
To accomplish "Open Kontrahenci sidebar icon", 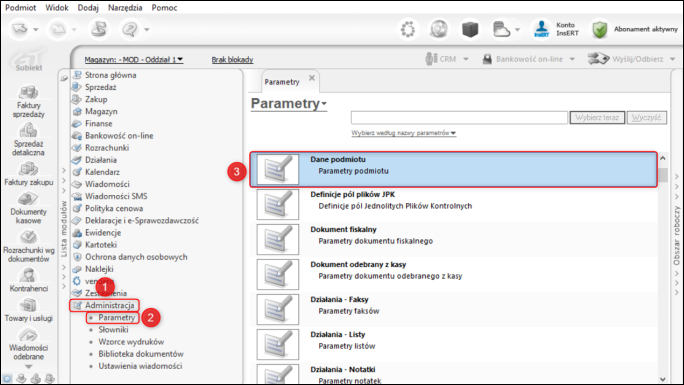I will pos(28,276).
